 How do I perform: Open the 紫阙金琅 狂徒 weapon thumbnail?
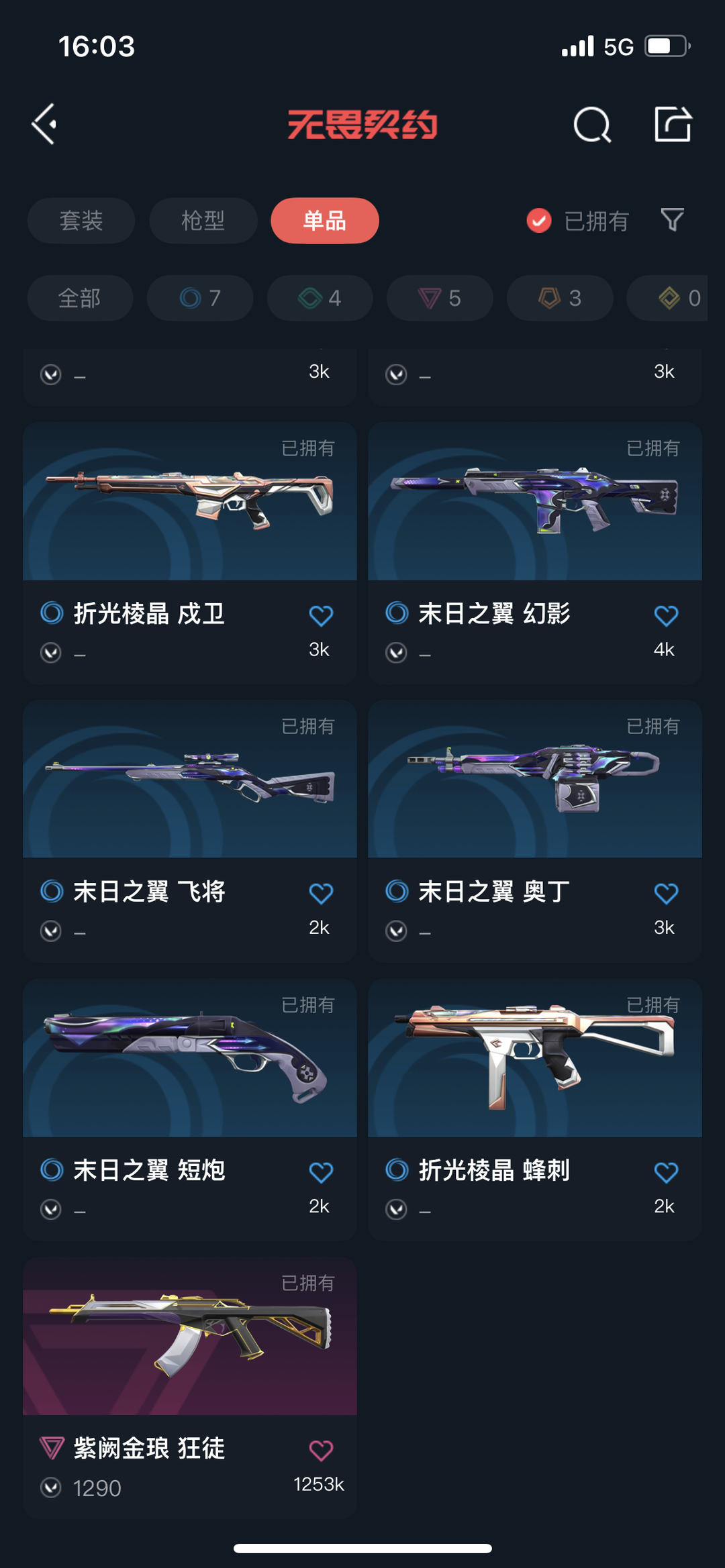pos(190,1336)
